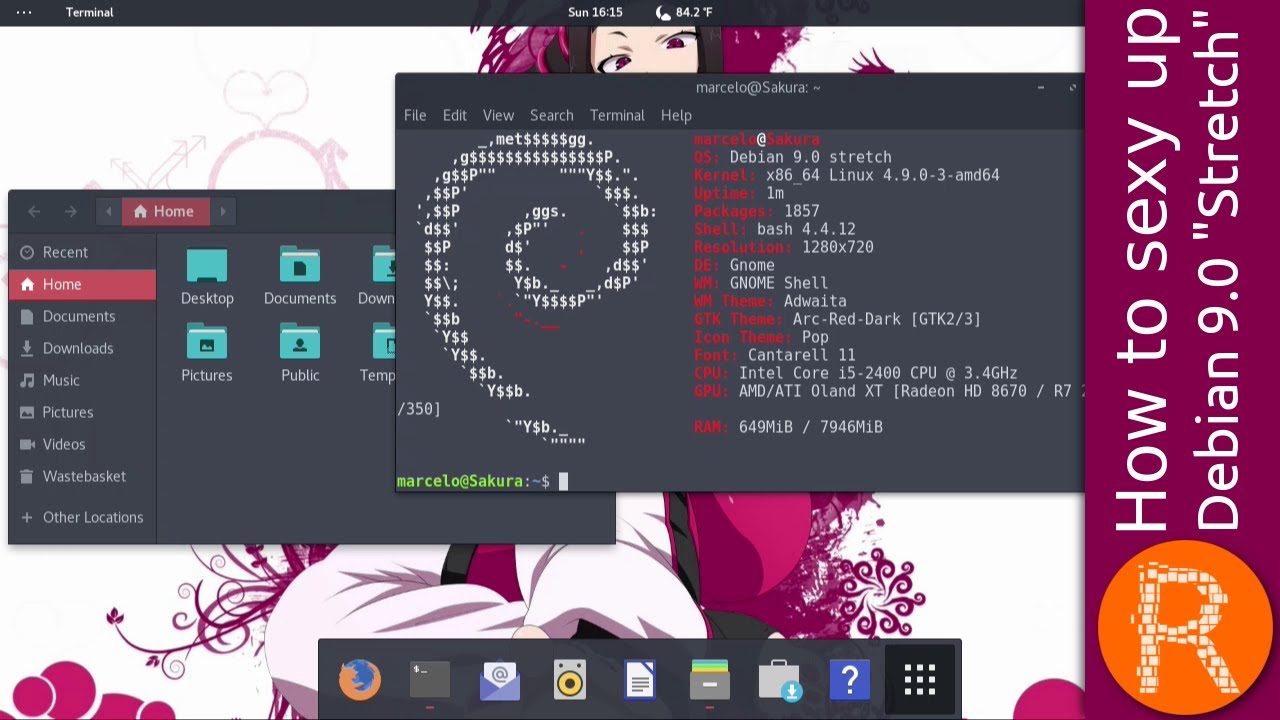The height and width of the screenshot is (720, 1280).
Task: Select the Public folder icon
Action: pyautogui.click(x=300, y=353)
